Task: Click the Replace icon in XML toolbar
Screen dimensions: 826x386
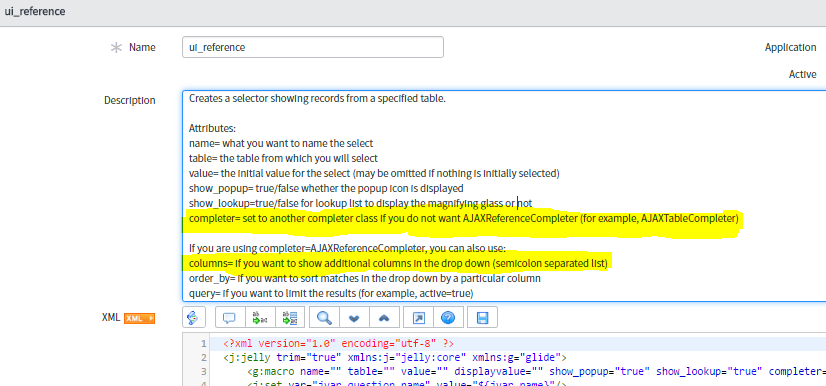Action: point(259,318)
